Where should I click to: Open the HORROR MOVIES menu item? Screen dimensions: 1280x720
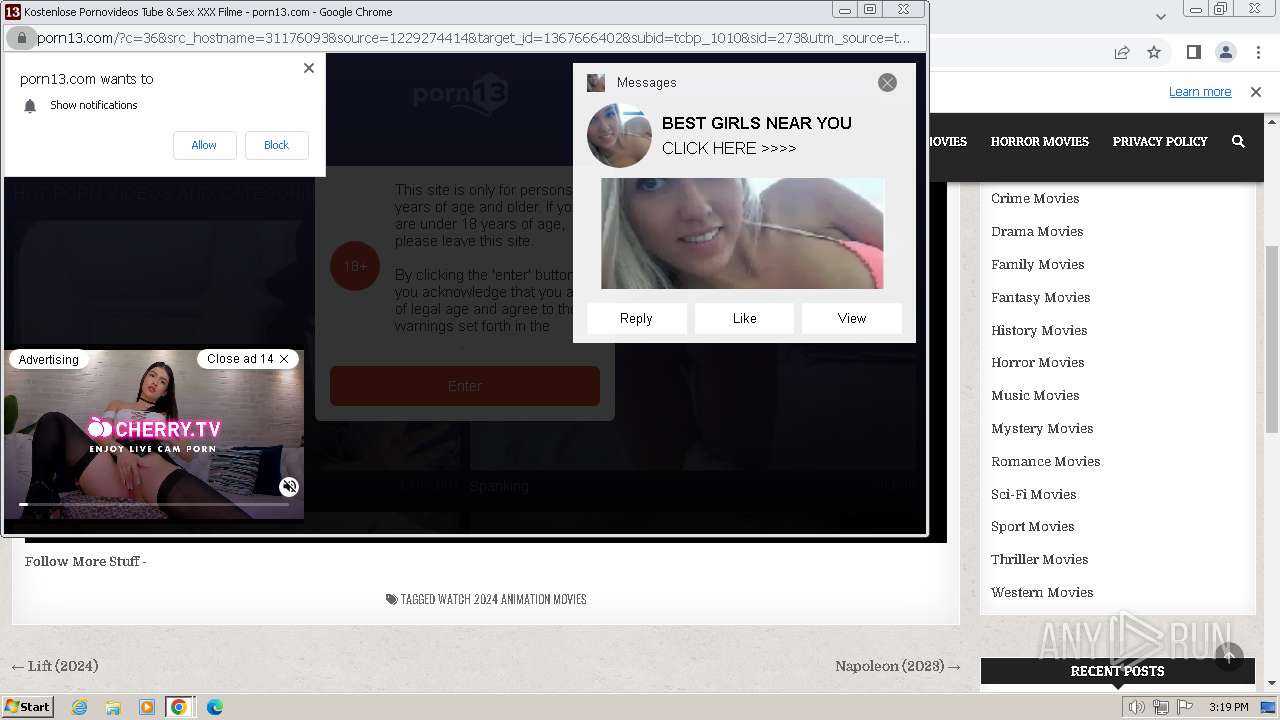(x=1039, y=142)
